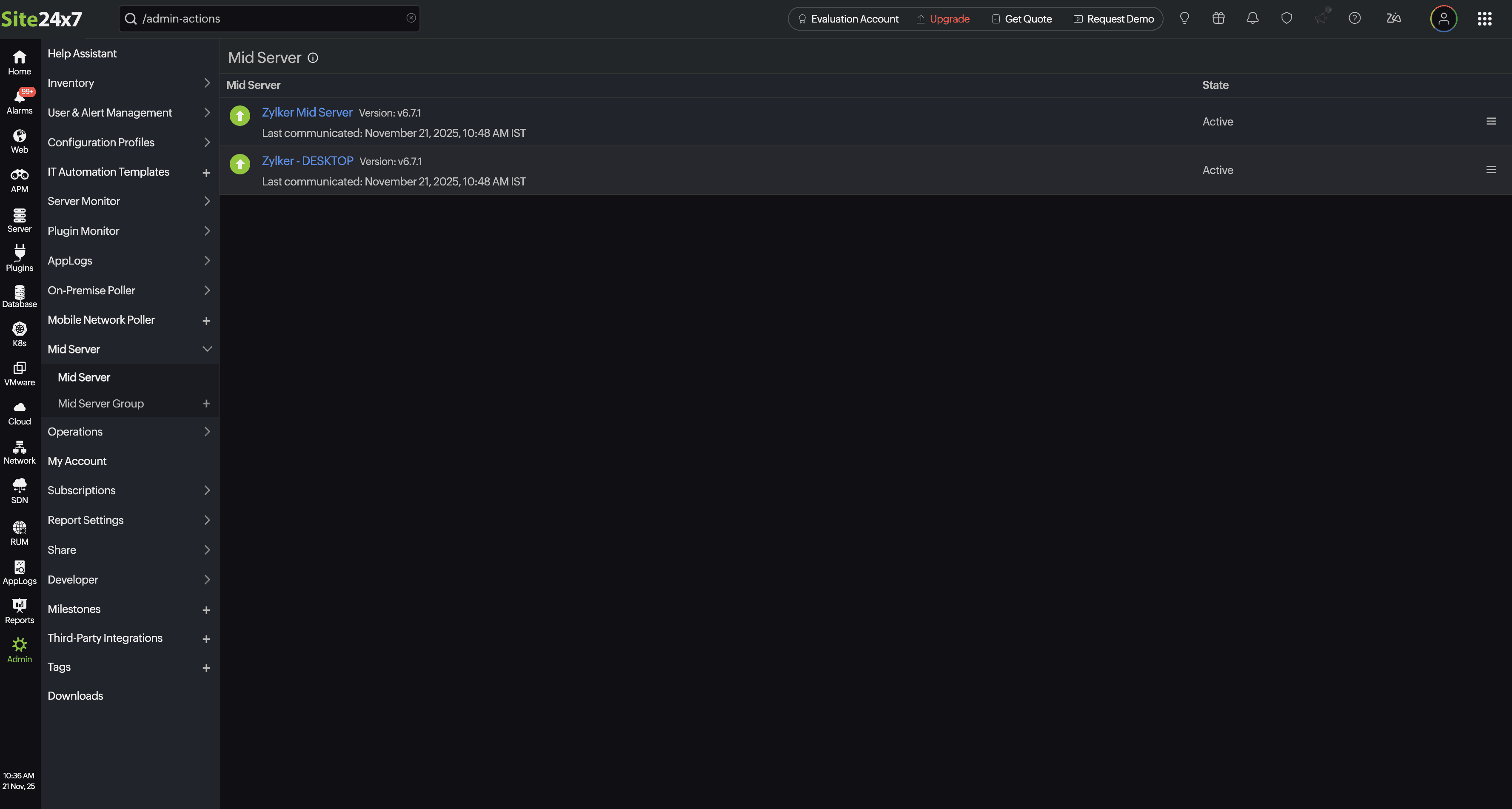This screenshot has height=809, width=1512.
Task: Open the gift icon for what's new
Action: tap(1218, 18)
